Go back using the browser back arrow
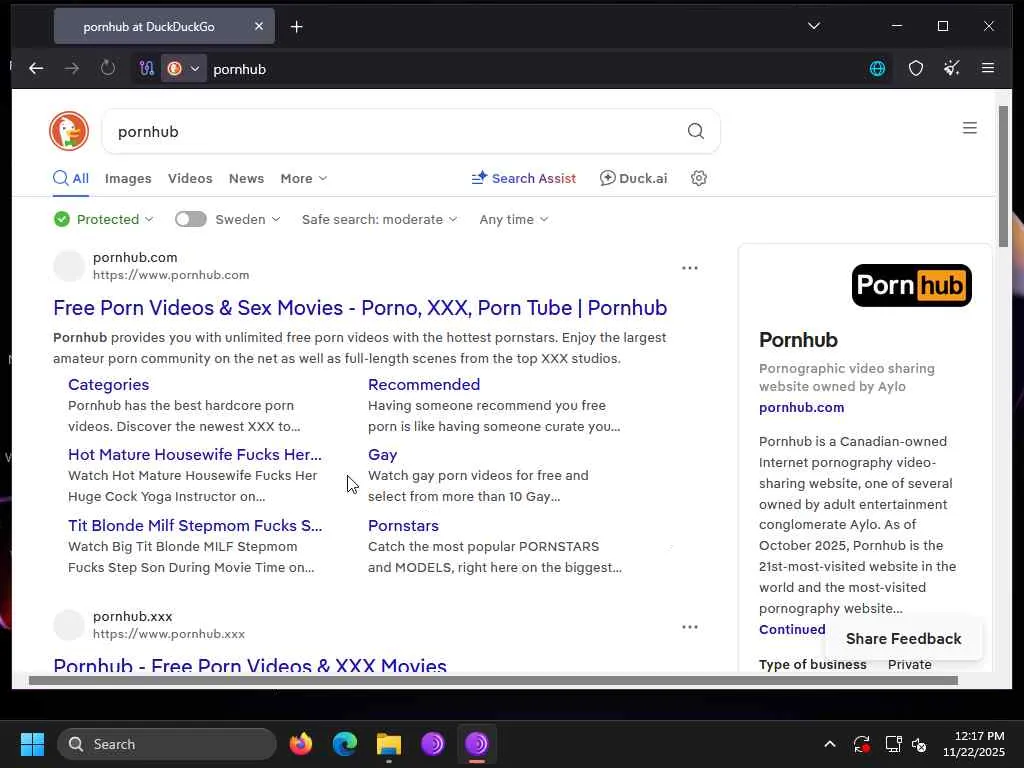This screenshot has height=768, width=1024. 36,69
